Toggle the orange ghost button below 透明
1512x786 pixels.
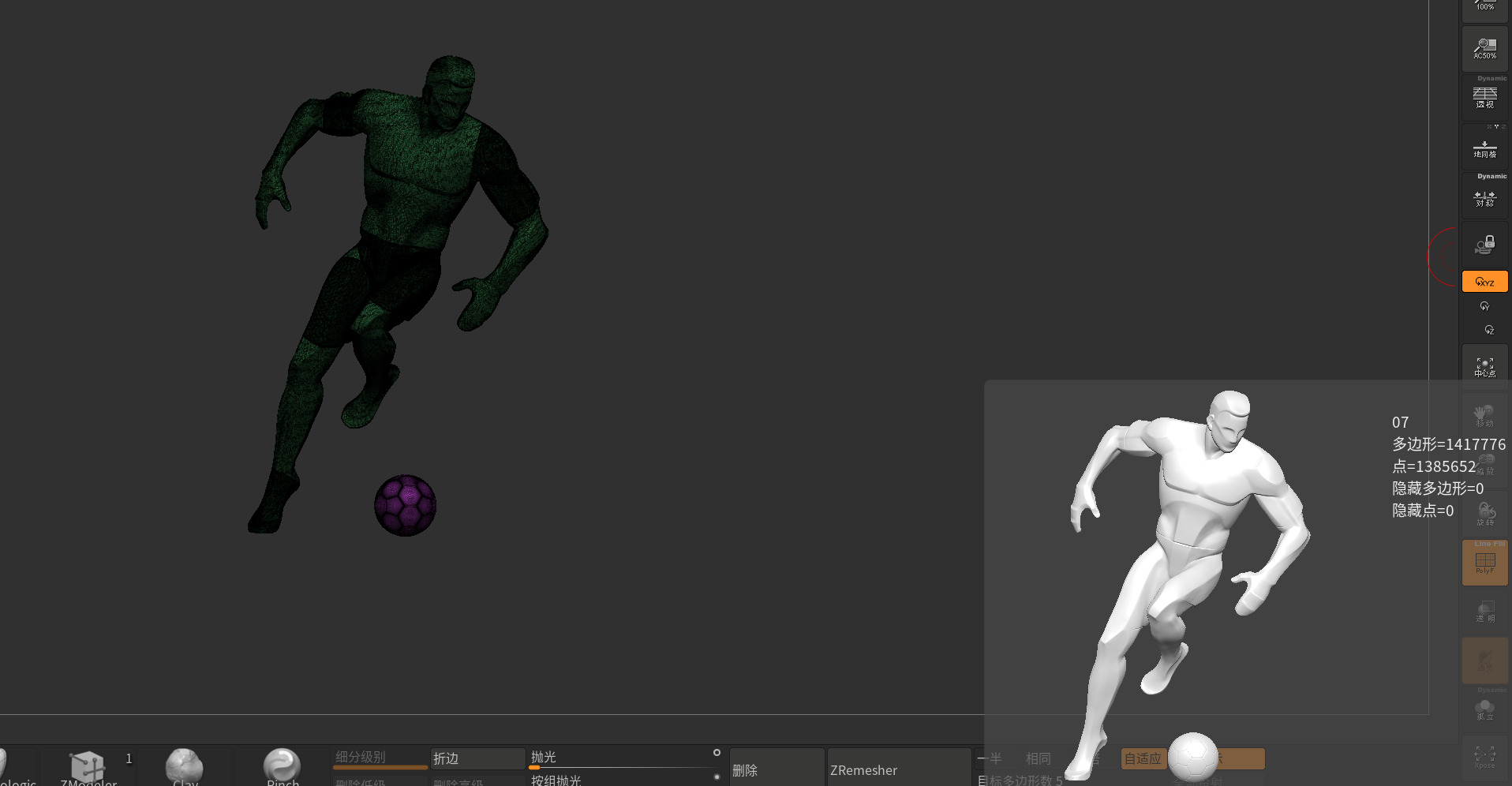tap(1485, 661)
